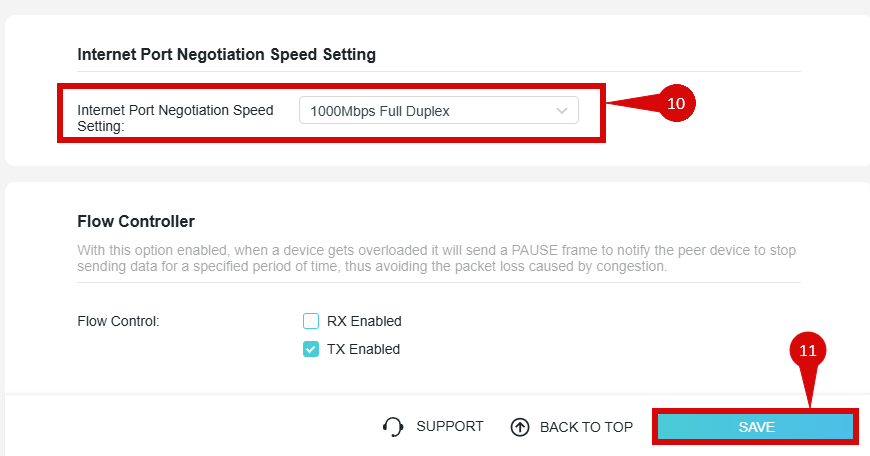This screenshot has height=456, width=870.
Task: Click the PAUSE frame description paragraph
Action: (x=437, y=258)
